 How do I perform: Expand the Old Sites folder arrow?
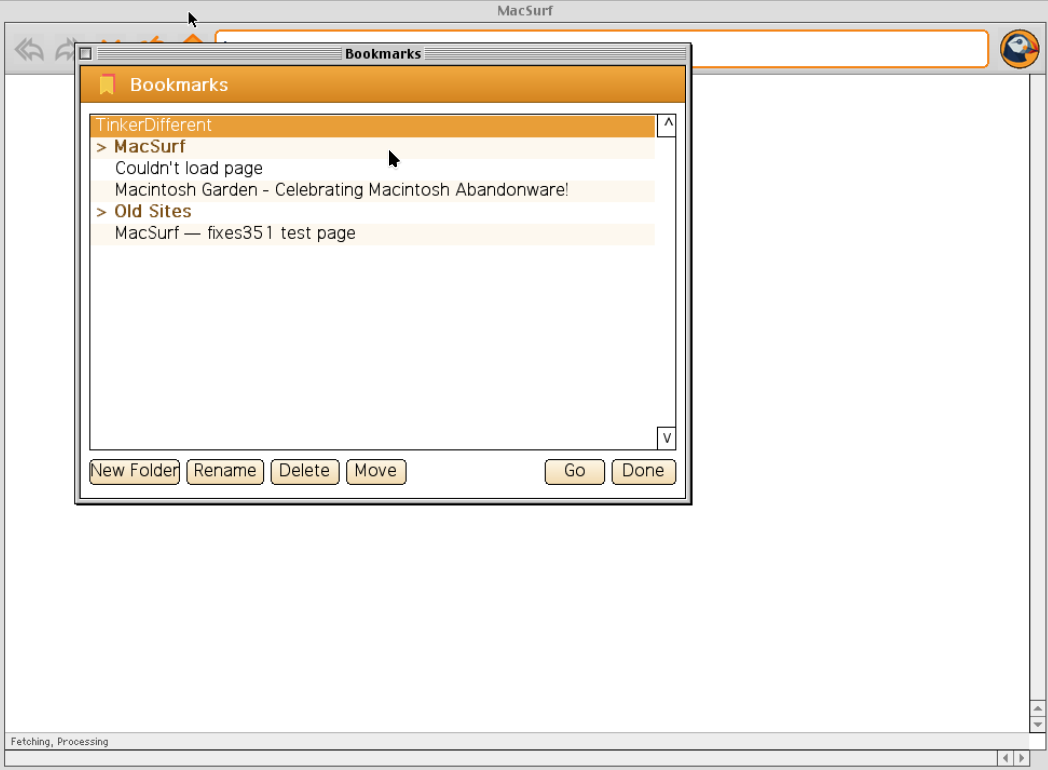[x=102, y=212]
